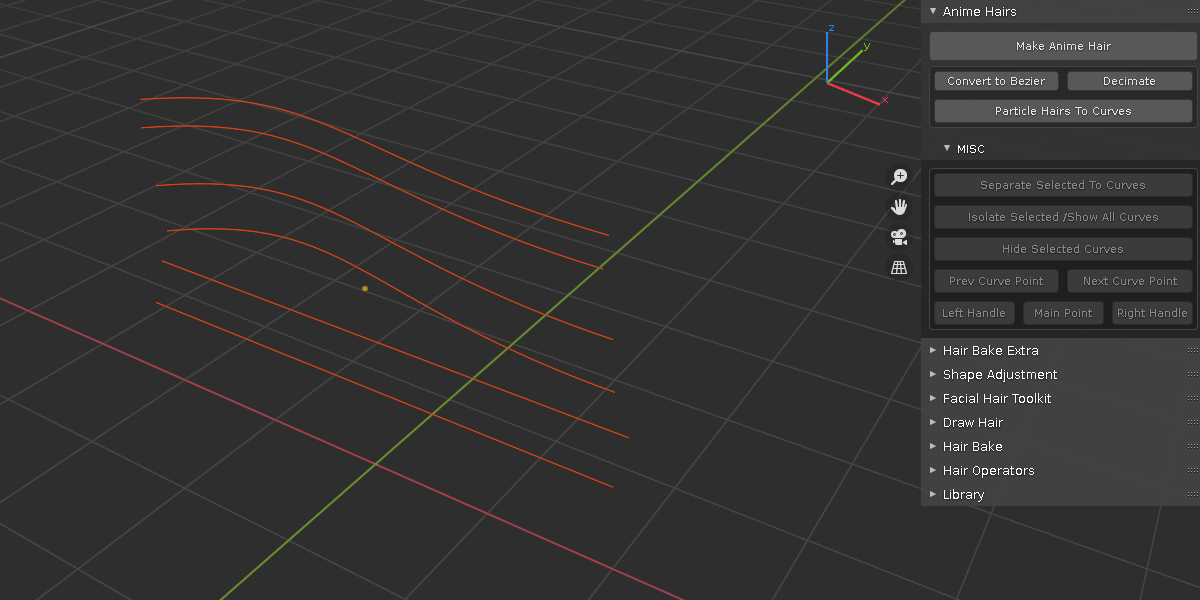Viewport: 1200px width, 600px height.
Task: Expand the Hair Bake Extra panel
Action: [x=933, y=350]
